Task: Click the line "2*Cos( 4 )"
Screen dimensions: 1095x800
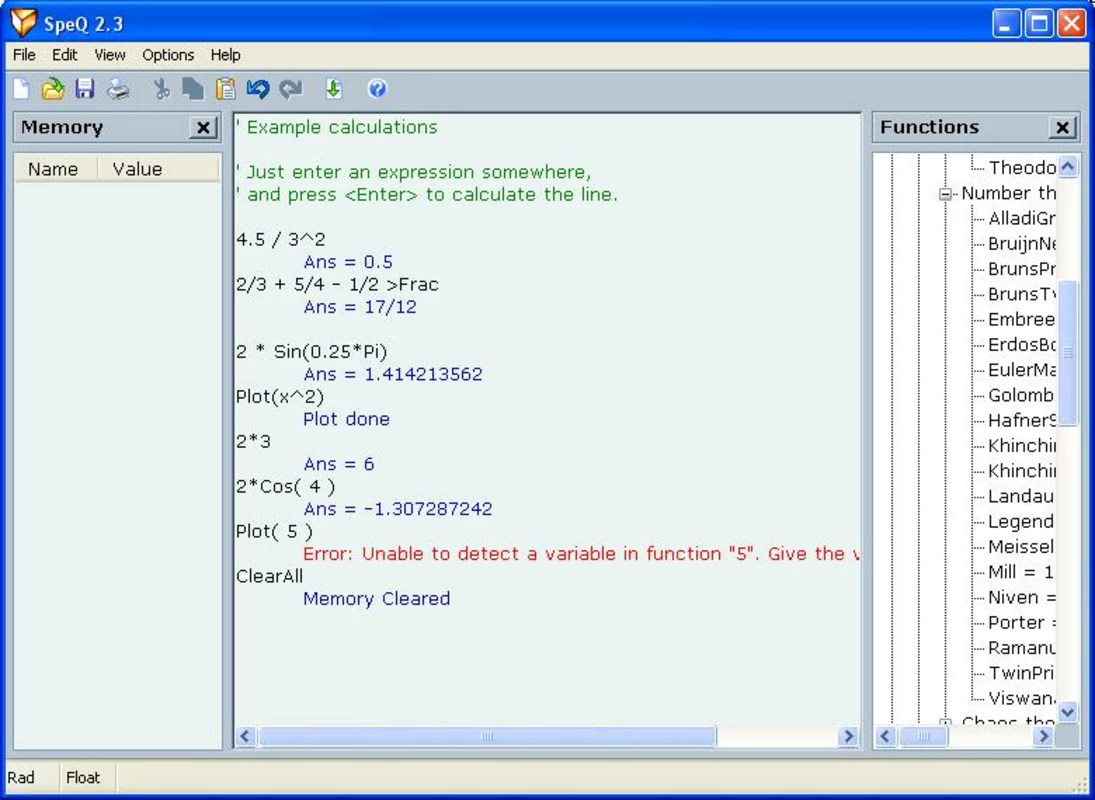Action: point(286,487)
